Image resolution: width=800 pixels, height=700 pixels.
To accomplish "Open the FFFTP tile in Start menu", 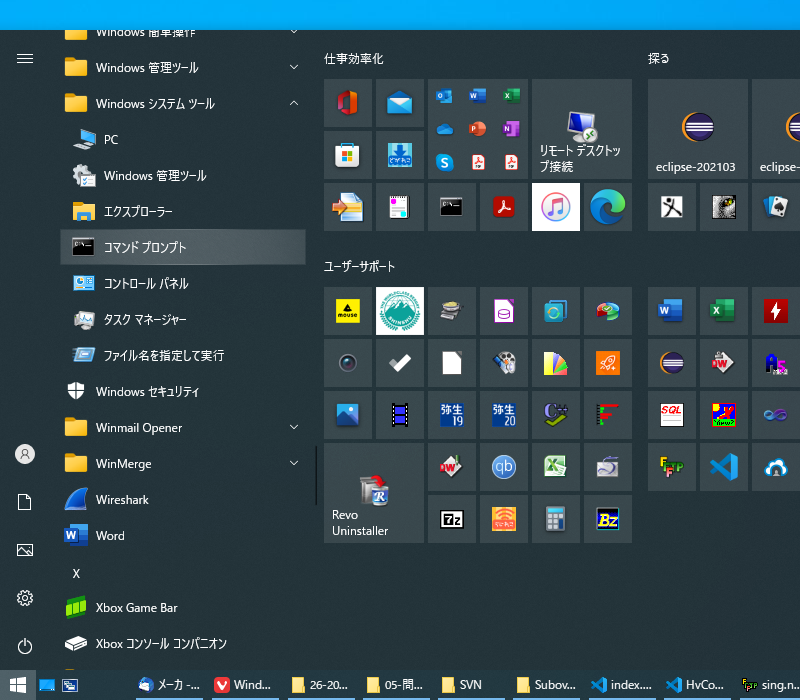I will [671, 467].
